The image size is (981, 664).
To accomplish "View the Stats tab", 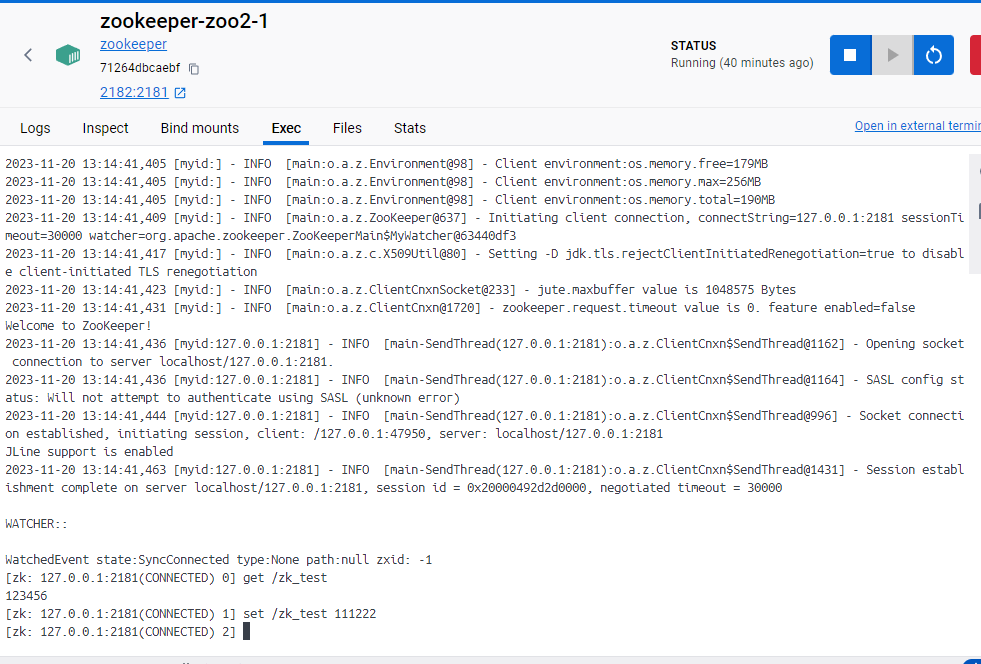I will pos(410,128).
